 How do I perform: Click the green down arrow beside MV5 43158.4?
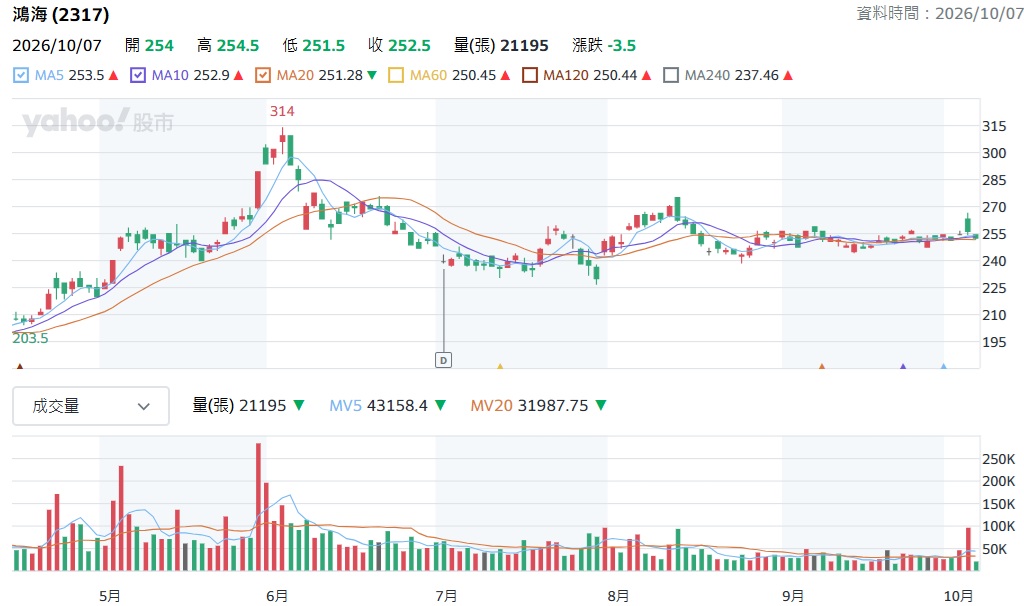click(x=441, y=406)
